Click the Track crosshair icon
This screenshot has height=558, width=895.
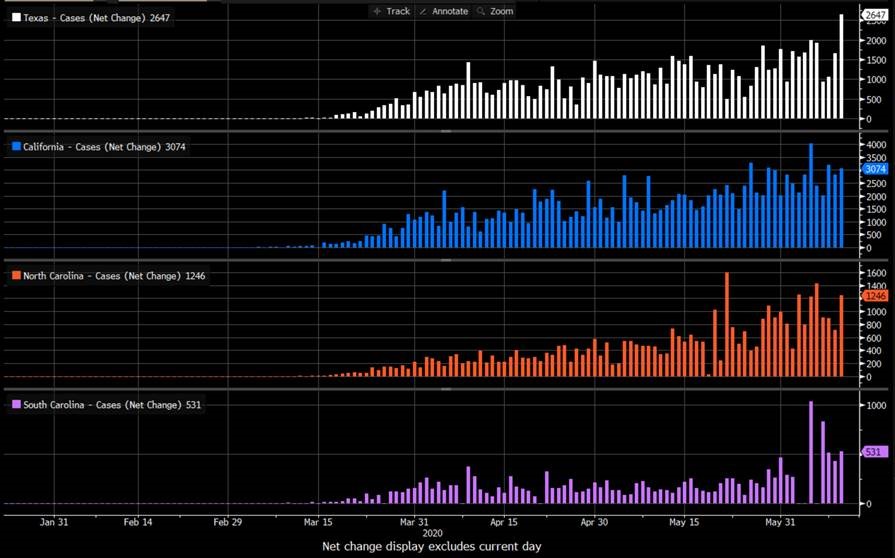376,11
